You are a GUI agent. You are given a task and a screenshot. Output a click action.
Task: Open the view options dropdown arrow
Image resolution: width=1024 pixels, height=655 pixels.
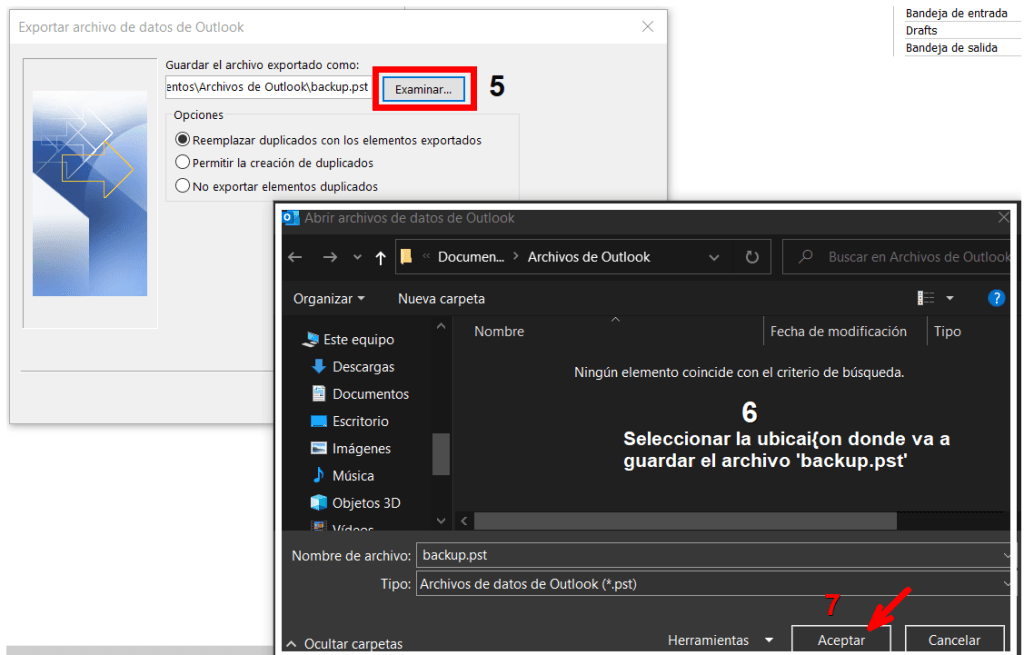click(x=950, y=298)
